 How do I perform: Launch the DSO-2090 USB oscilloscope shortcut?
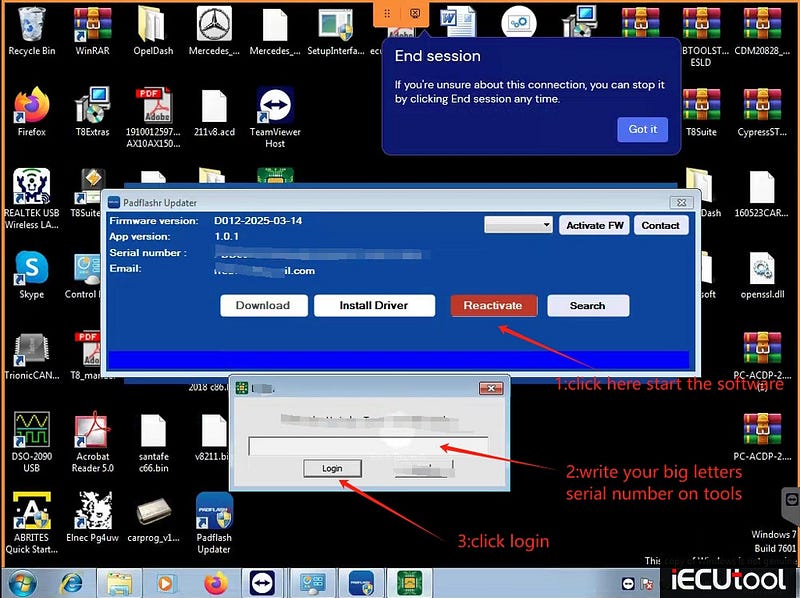click(x=31, y=442)
